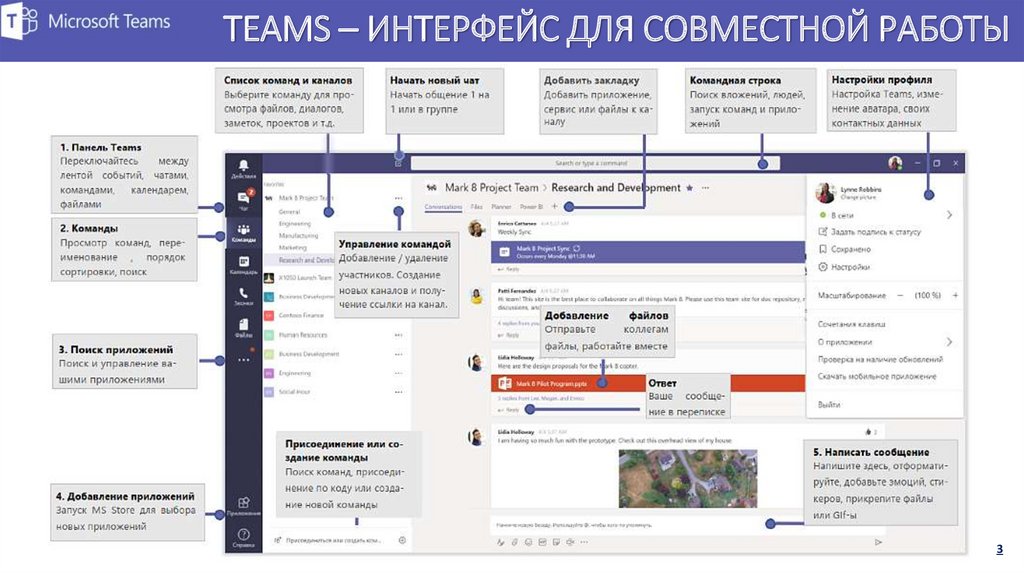Click the manage teams gear icon
Image resolution: width=1024 pixels, height=574 pixels.
pos(402,540)
